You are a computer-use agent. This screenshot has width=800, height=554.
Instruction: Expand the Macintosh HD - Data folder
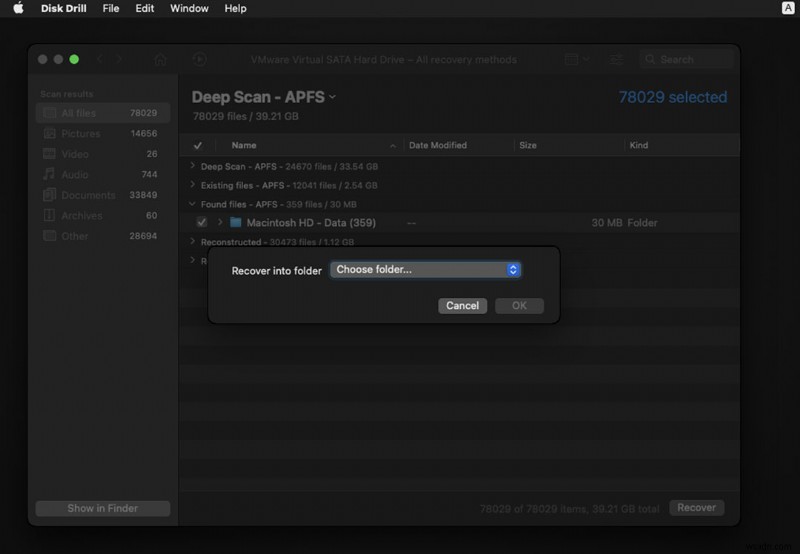220,222
